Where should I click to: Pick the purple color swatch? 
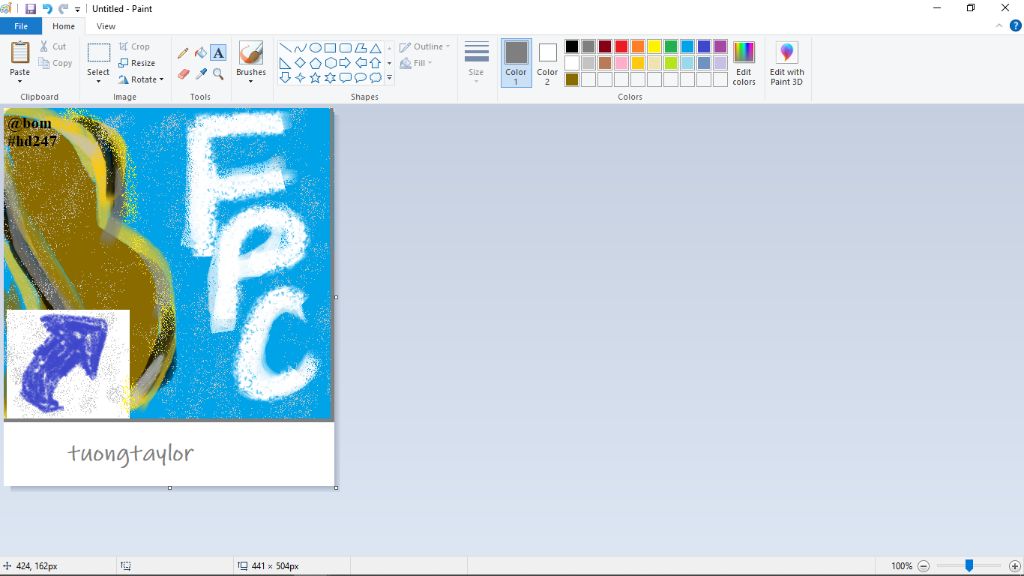coord(720,46)
